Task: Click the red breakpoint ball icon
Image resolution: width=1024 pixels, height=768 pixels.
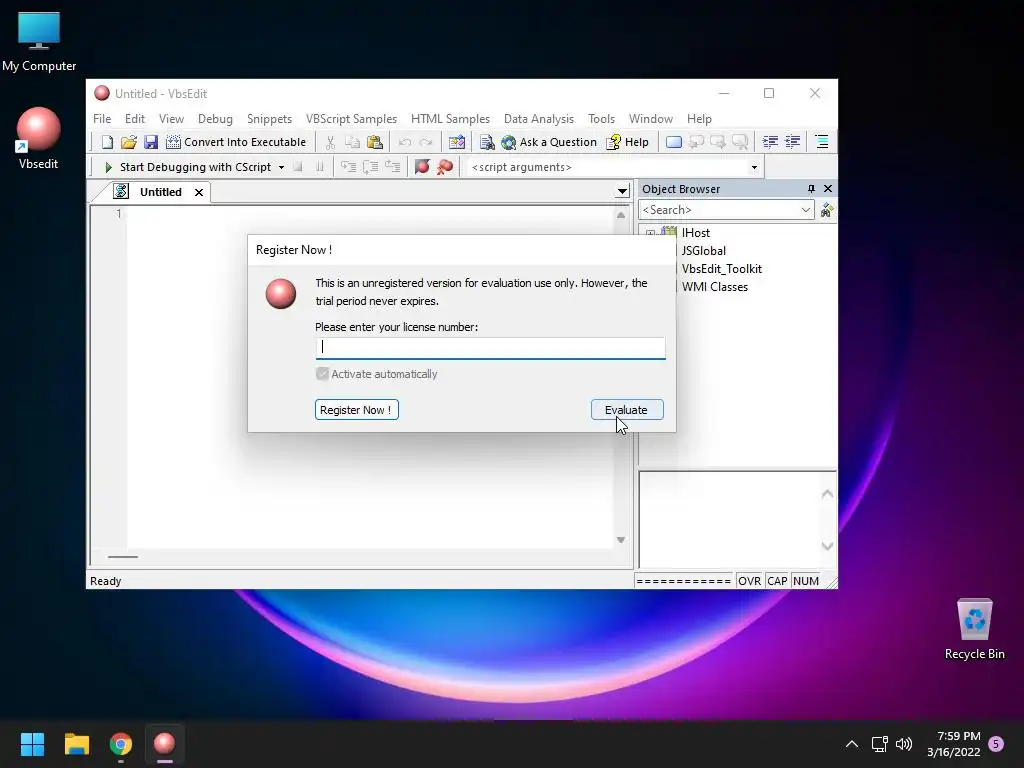Action: point(423,167)
